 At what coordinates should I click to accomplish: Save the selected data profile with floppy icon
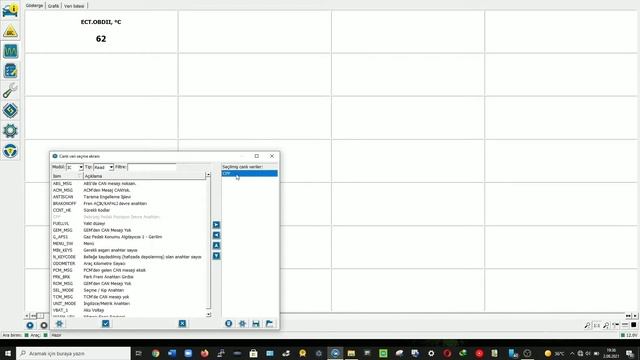tap(256, 324)
